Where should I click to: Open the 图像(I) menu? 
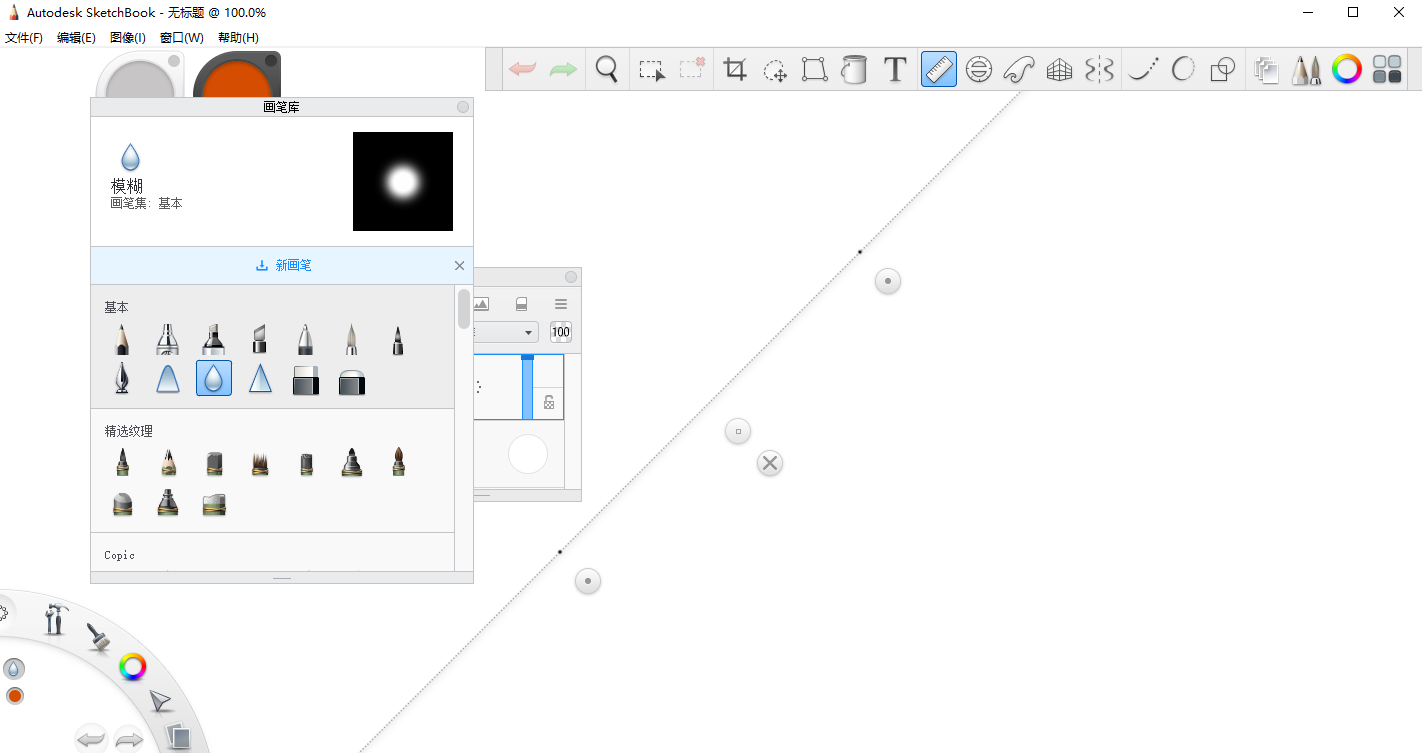[x=127, y=38]
